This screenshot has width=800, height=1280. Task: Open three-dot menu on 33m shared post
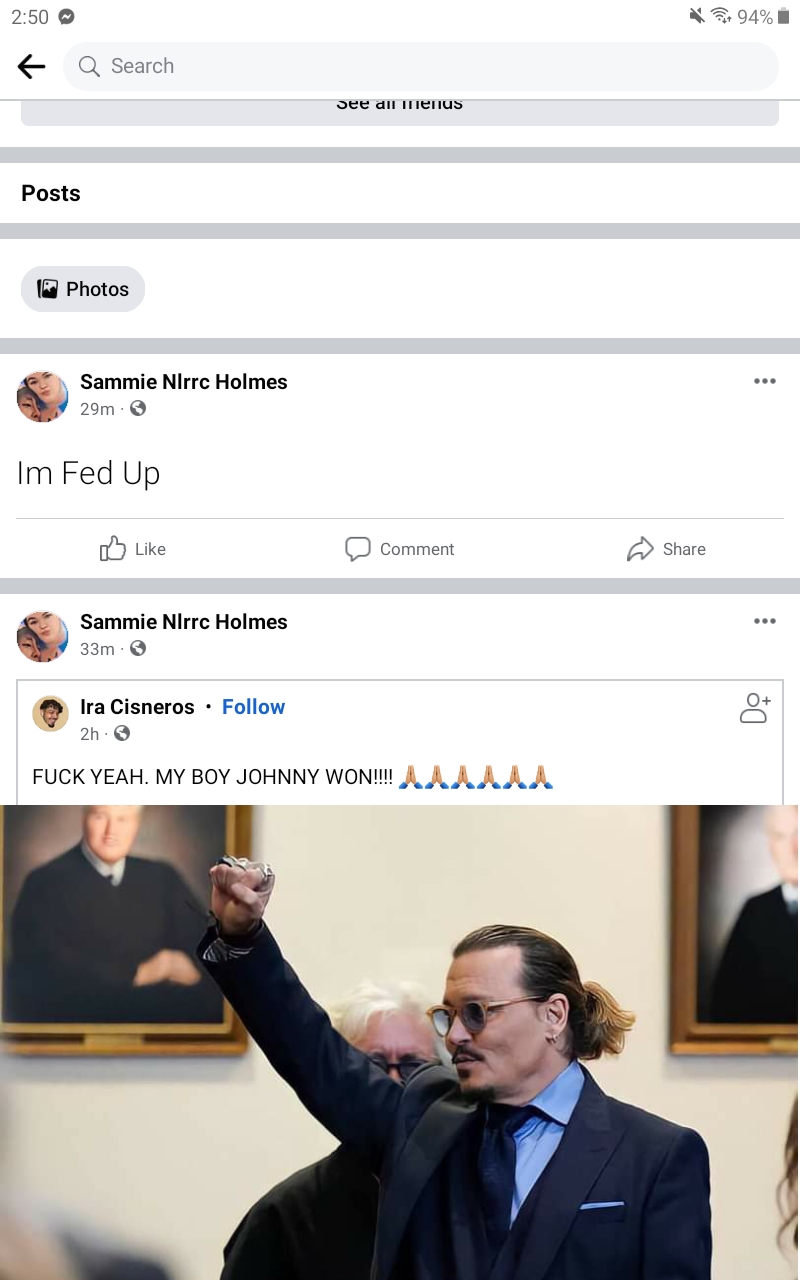point(765,621)
